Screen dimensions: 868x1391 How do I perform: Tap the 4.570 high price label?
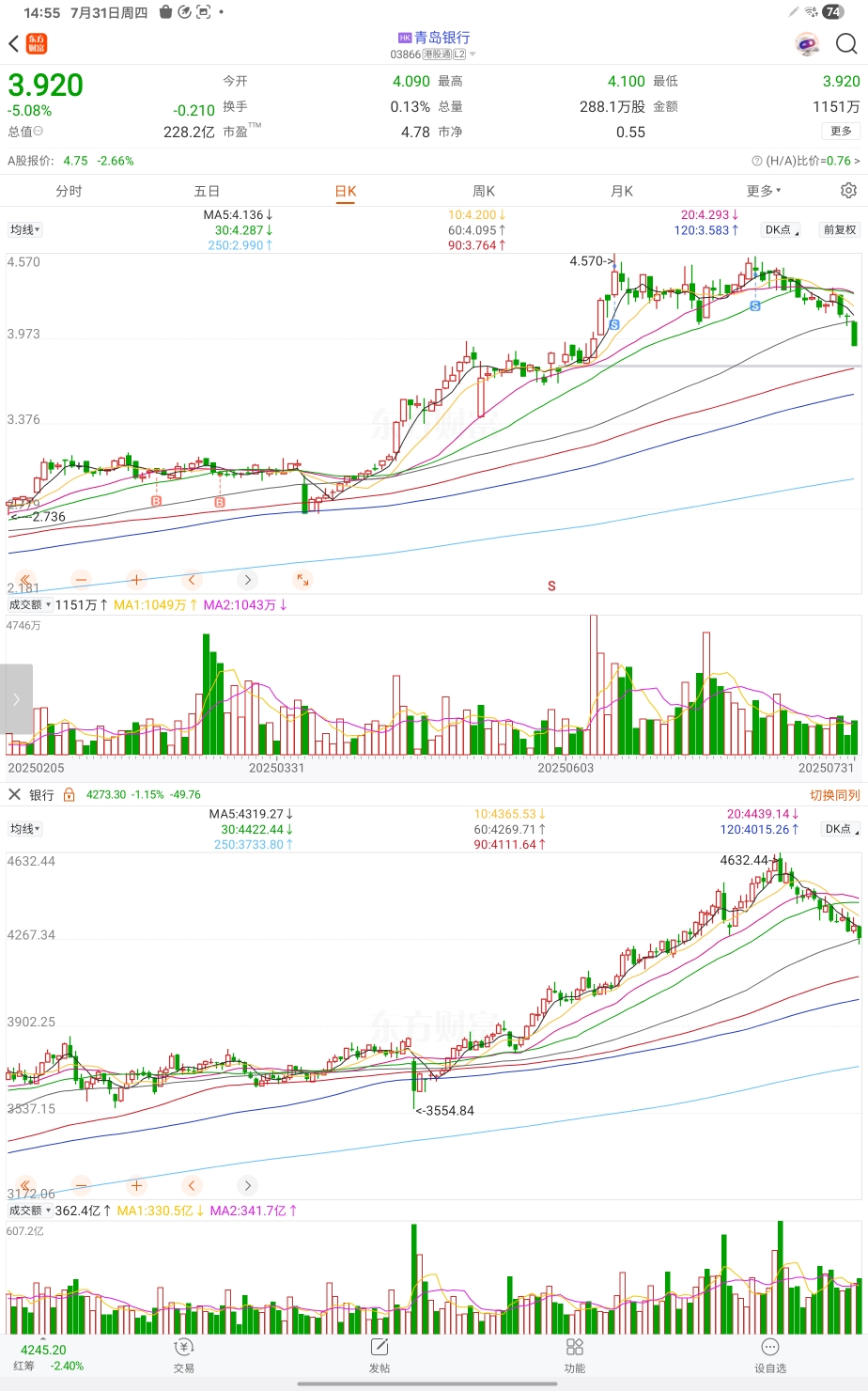point(590,261)
